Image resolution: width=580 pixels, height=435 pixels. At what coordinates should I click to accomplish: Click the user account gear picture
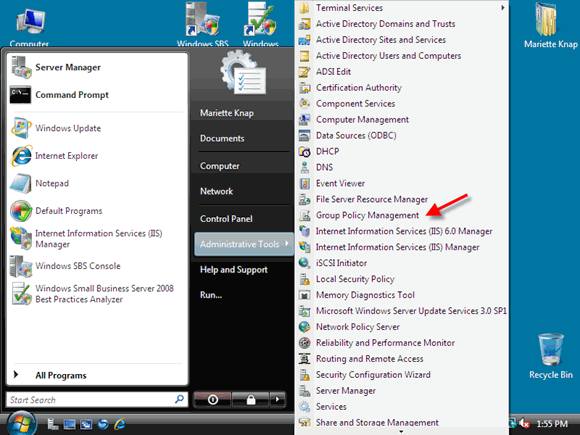tap(243, 72)
